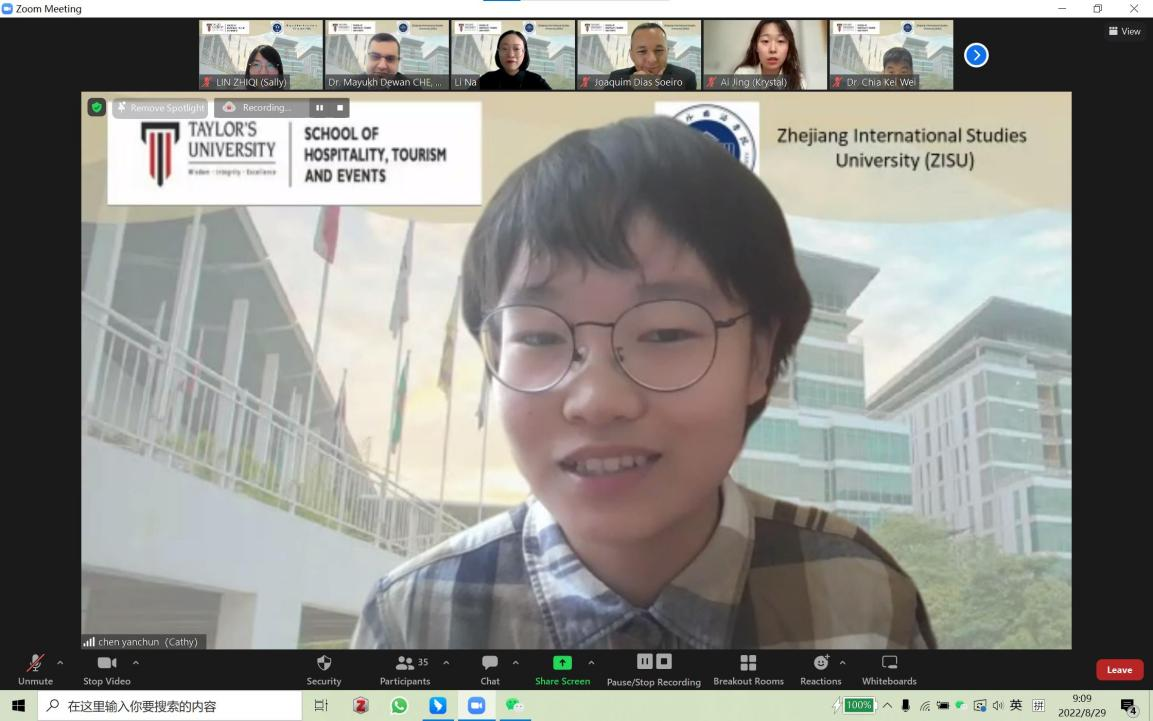Open Breakout Rooms
Viewport: 1153px width, 721px height.
point(748,663)
